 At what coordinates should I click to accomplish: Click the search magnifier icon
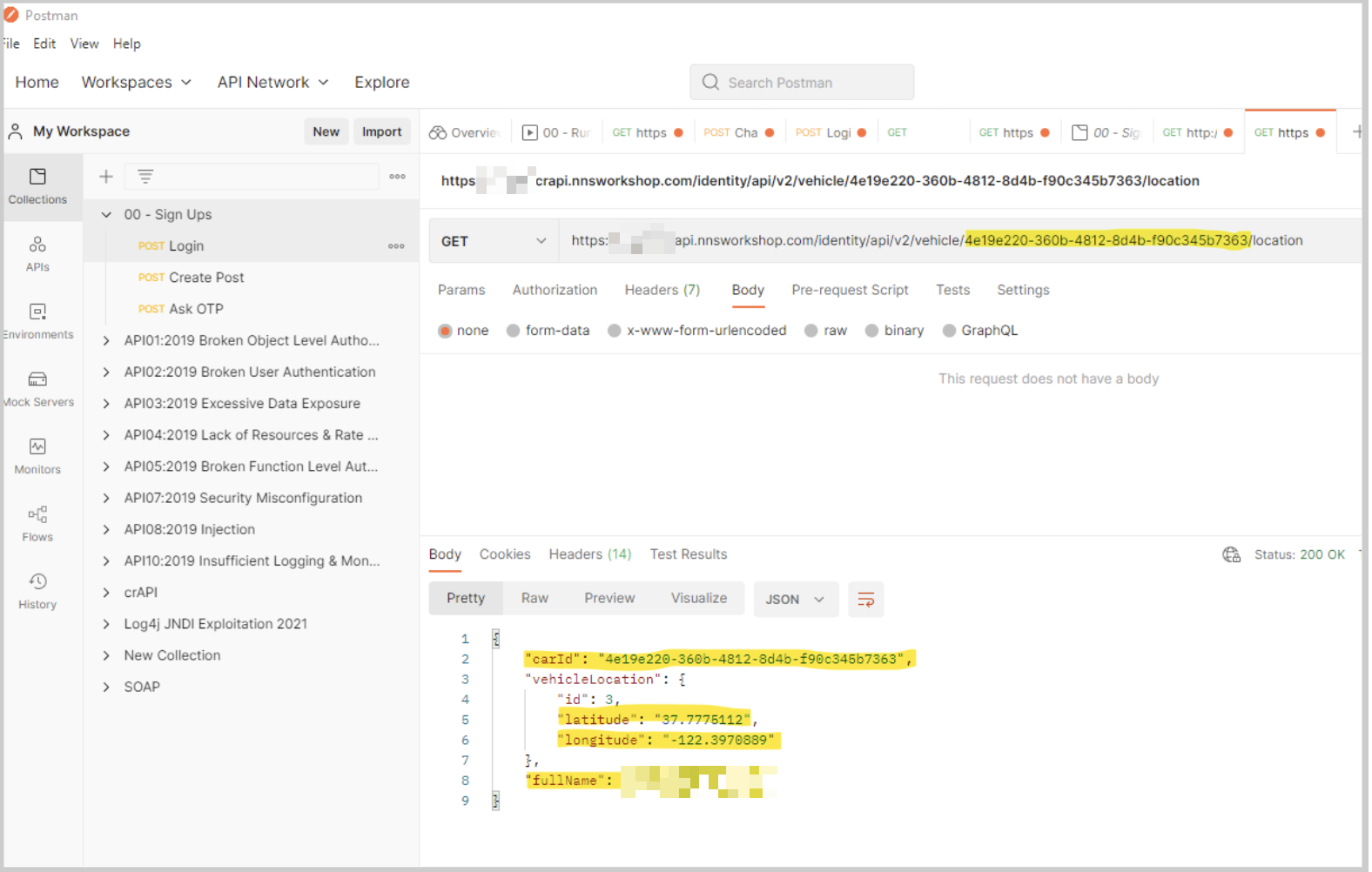click(710, 82)
